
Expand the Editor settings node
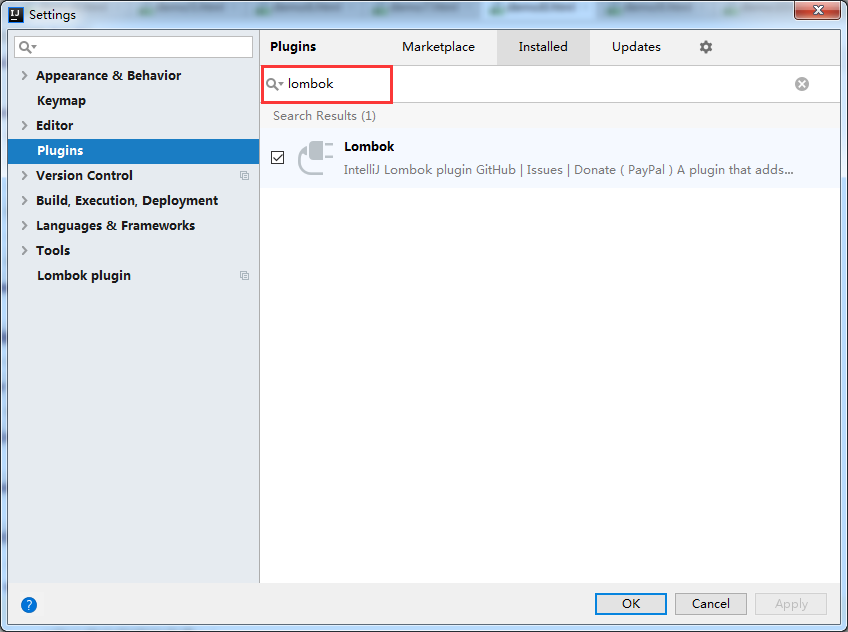24,125
